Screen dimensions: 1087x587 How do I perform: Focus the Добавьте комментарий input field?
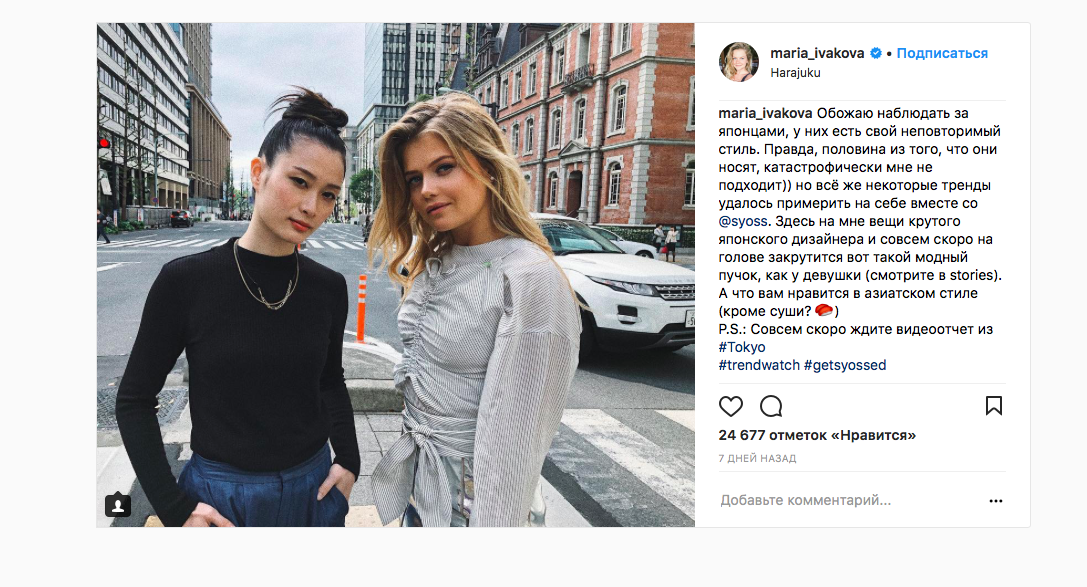849,500
